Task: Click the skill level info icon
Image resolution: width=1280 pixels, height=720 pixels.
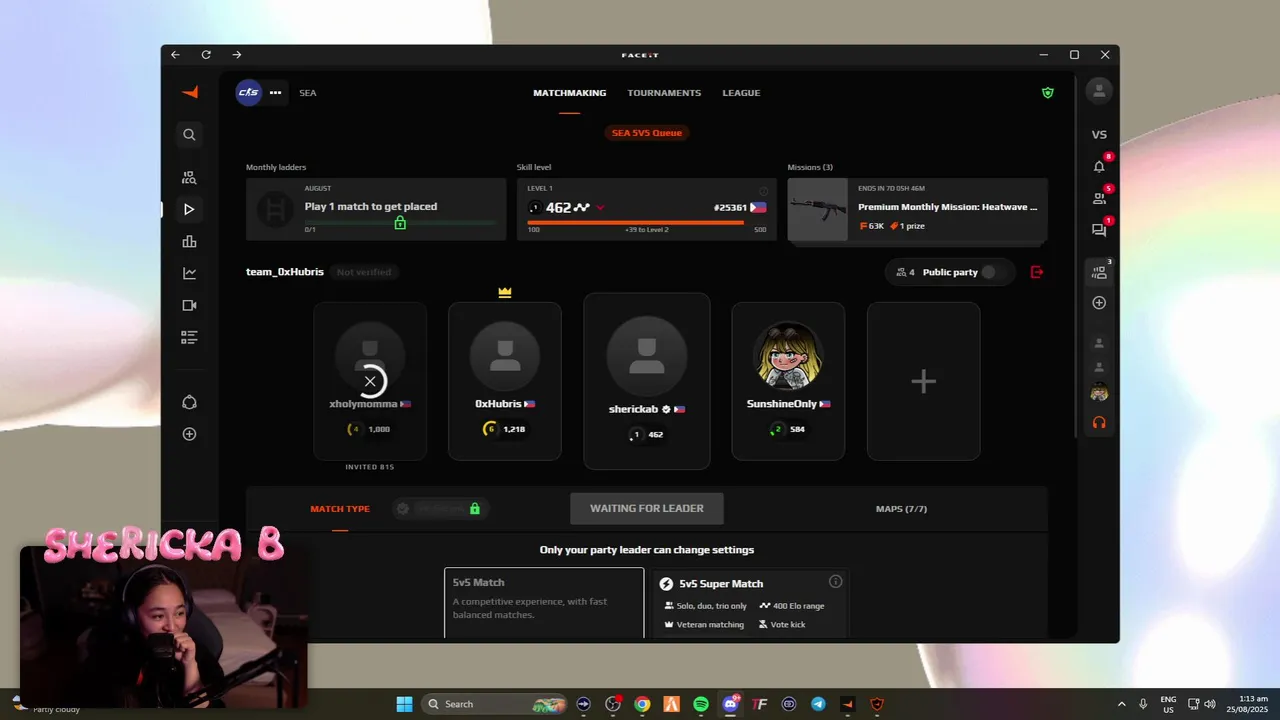Action: (x=763, y=190)
